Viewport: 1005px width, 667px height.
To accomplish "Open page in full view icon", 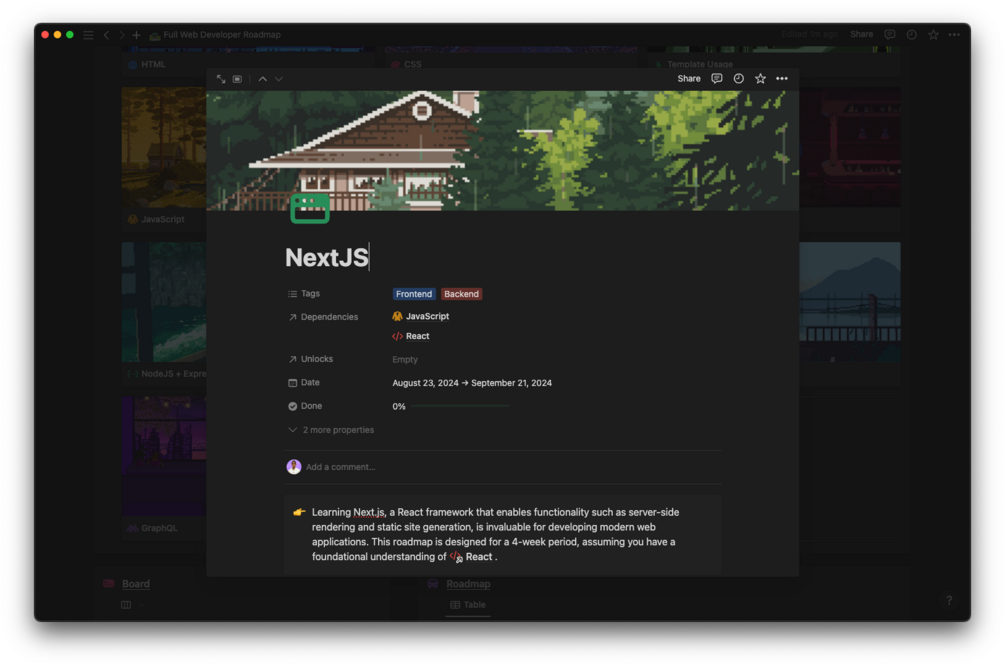I will click(x=220, y=79).
